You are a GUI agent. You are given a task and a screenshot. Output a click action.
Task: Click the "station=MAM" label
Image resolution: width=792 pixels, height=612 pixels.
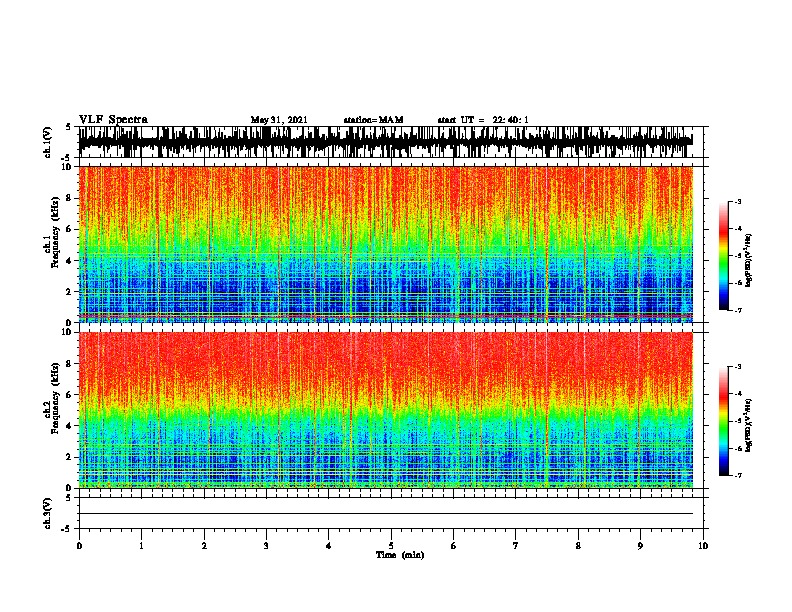373,120
